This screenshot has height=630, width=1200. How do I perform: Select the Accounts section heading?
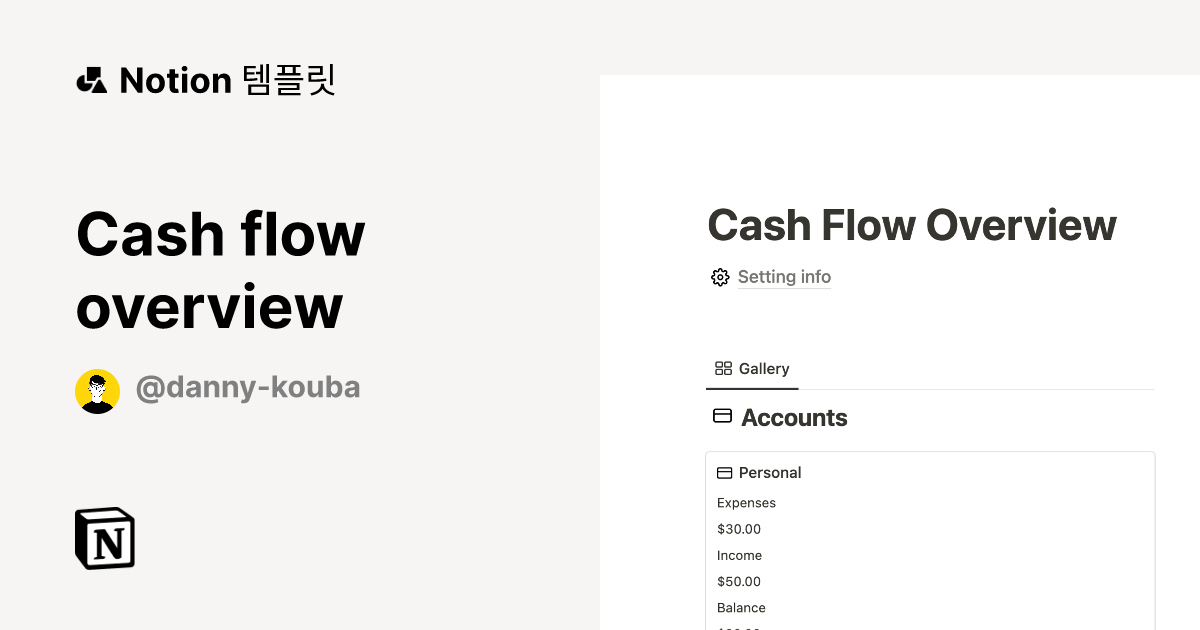(x=794, y=417)
